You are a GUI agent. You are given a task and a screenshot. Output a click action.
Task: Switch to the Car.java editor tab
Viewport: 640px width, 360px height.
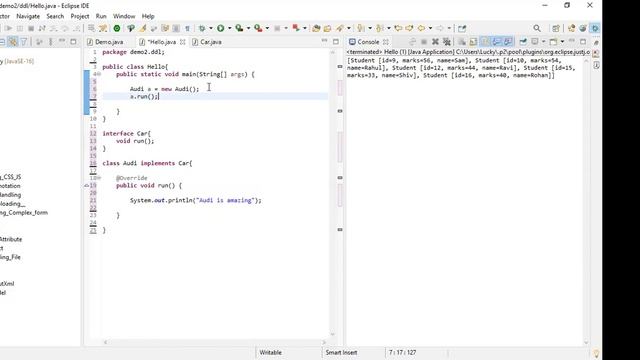[x=207, y=42]
